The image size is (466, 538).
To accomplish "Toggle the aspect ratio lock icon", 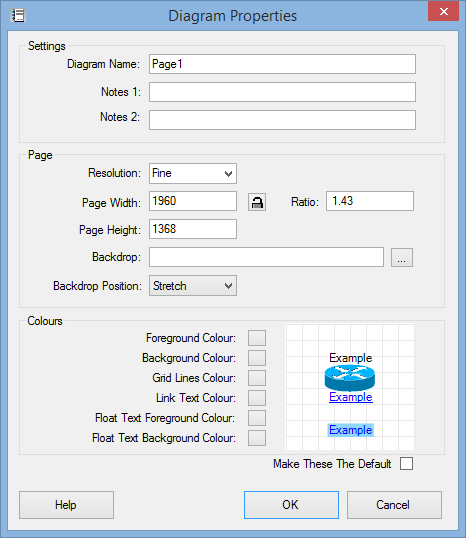I will [x=257, y=202].
